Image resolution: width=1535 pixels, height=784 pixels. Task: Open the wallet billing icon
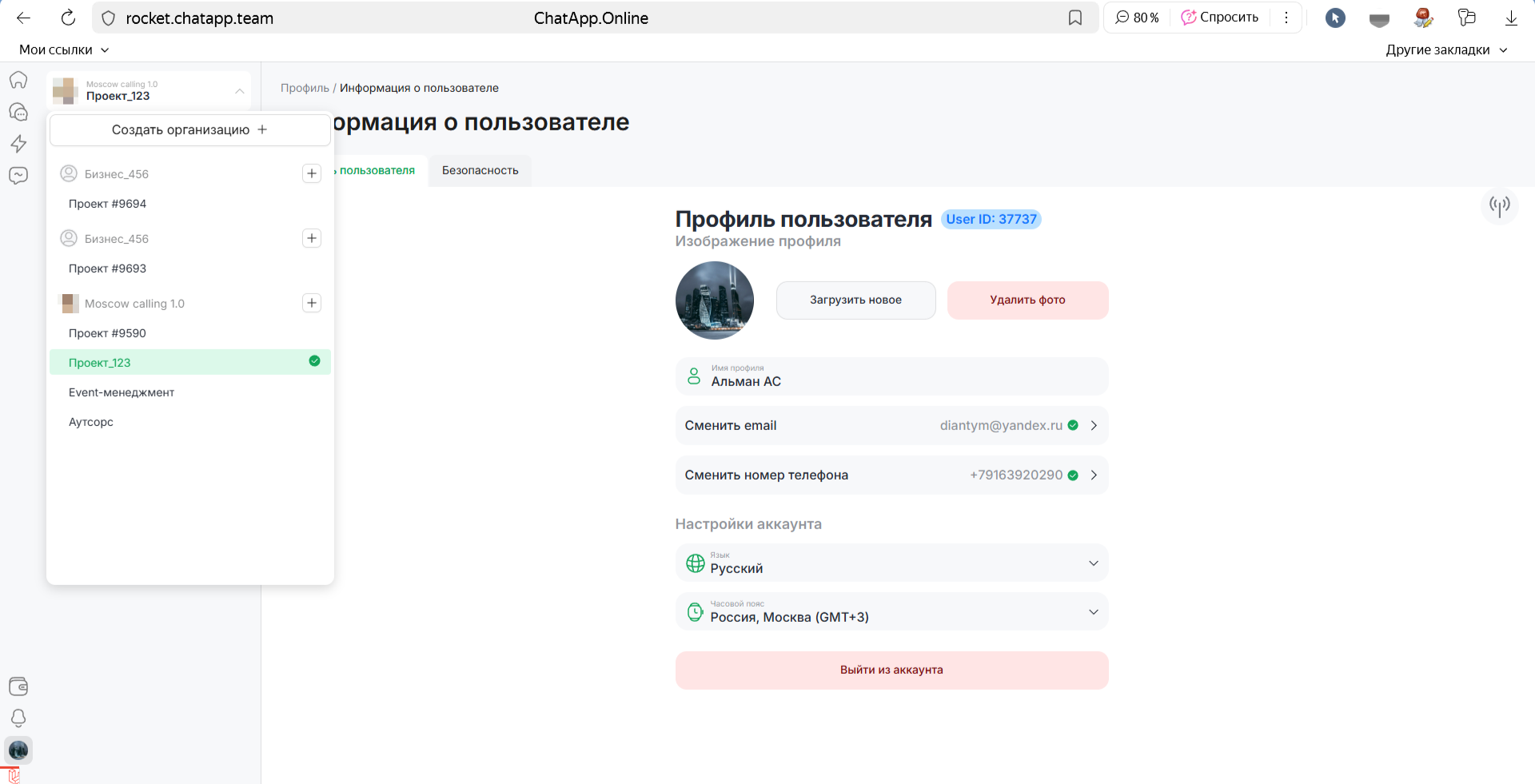point(18,686)
